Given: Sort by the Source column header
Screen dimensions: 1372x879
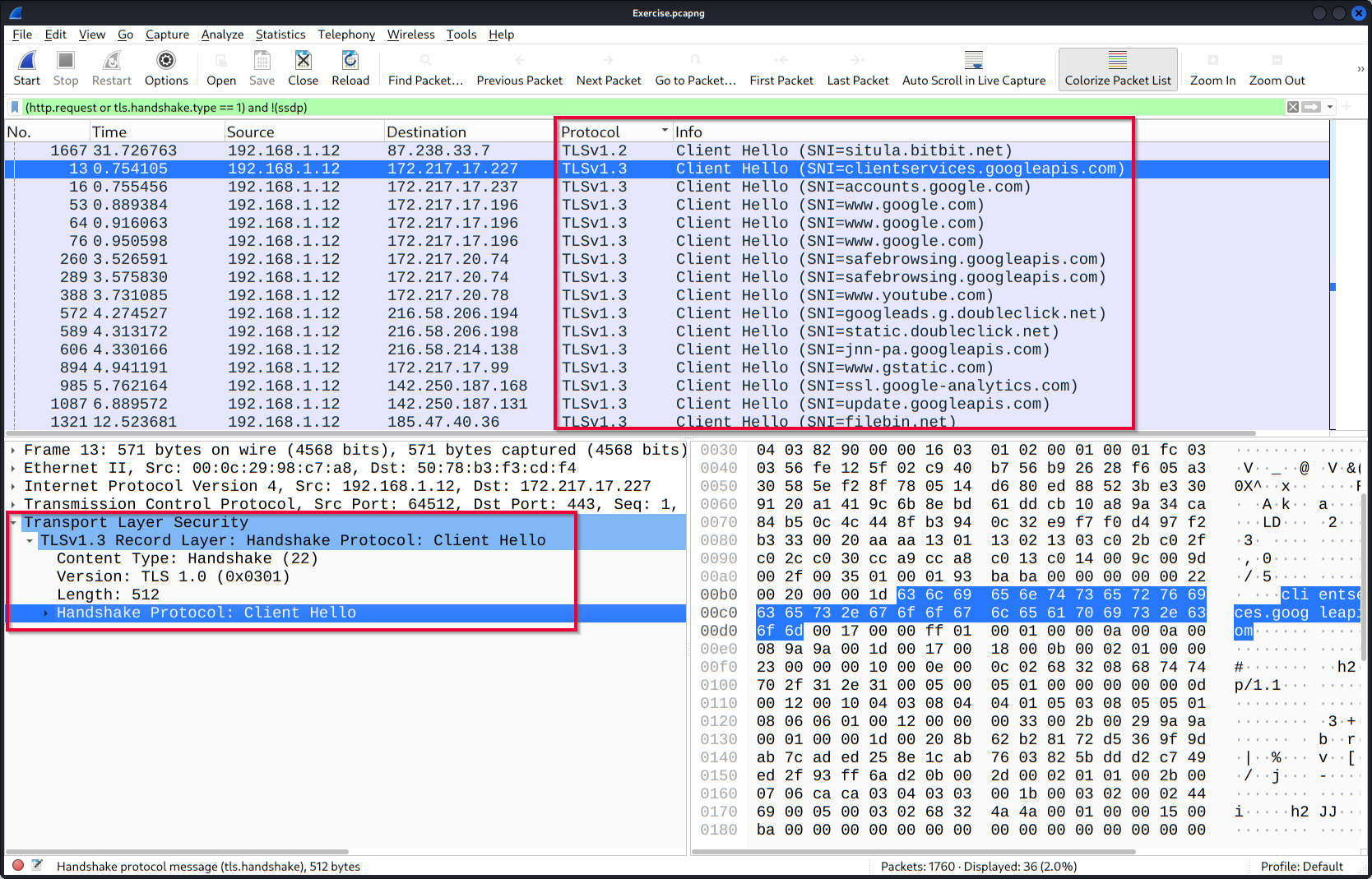Looking at the screenshot, I should point(304,132).
